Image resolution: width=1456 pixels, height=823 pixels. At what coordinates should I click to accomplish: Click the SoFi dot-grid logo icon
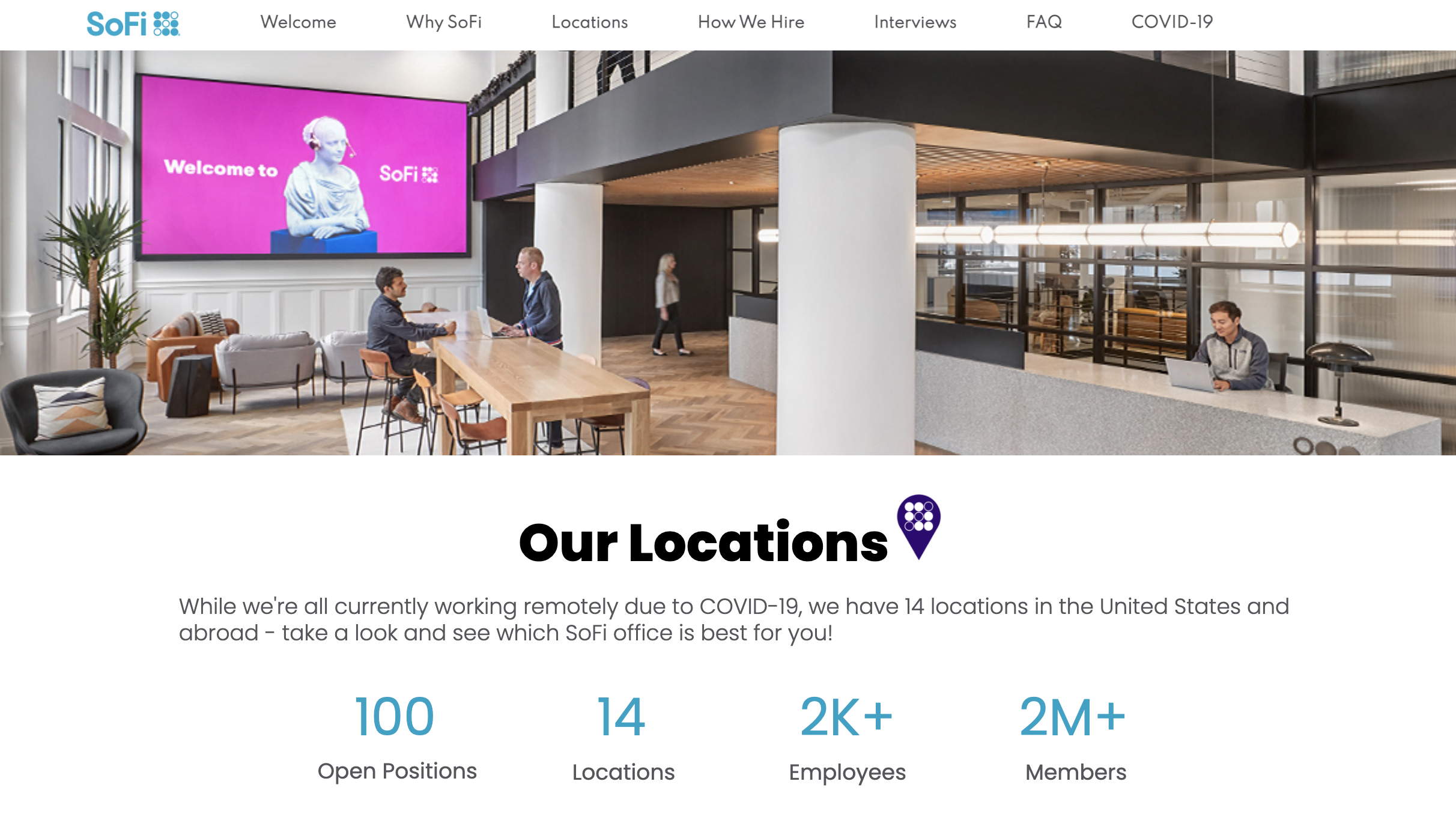[167, 23]
